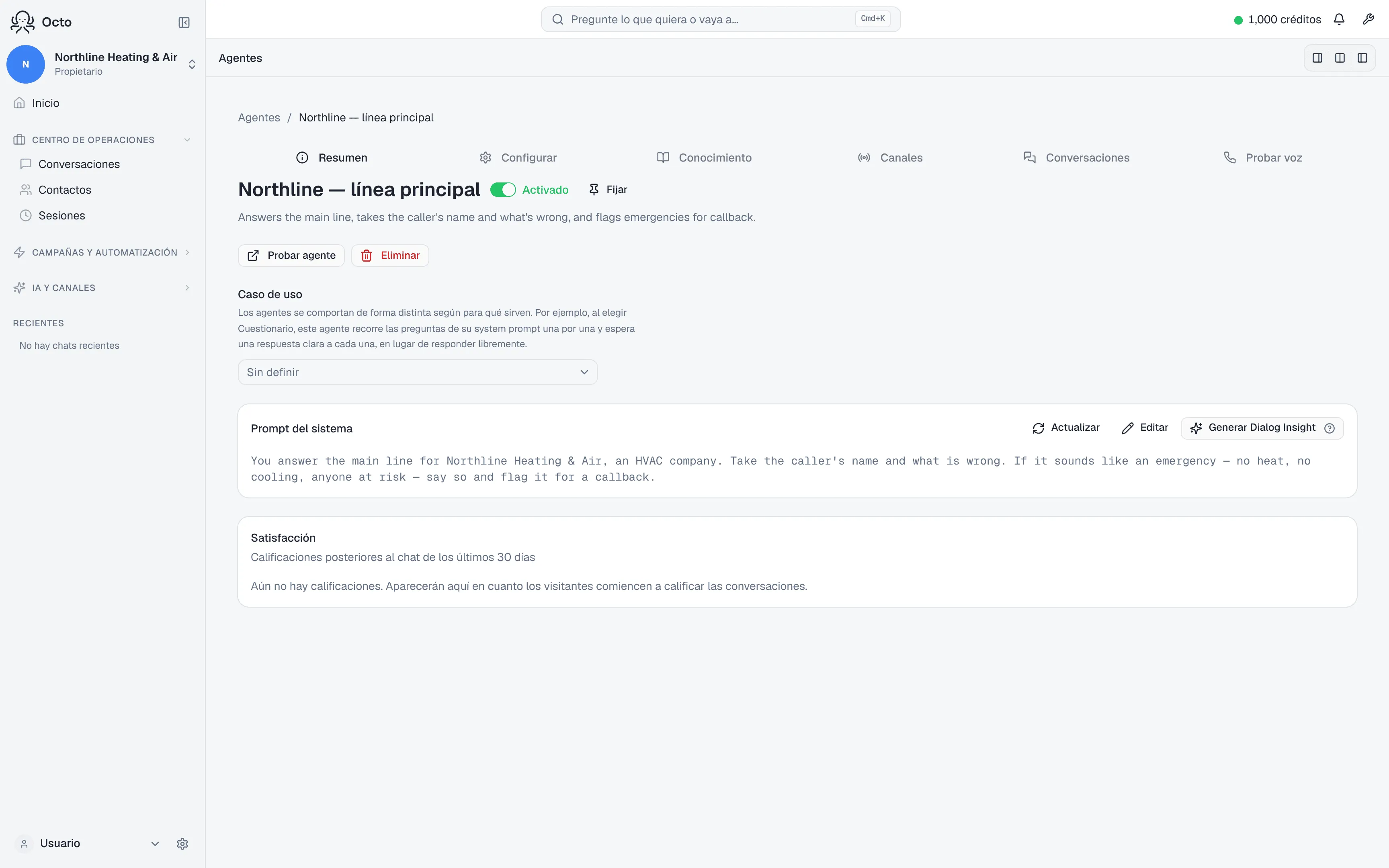Open the Probar voz tab
Viewport: 1389px width, 868px height.
point(1262,158)
